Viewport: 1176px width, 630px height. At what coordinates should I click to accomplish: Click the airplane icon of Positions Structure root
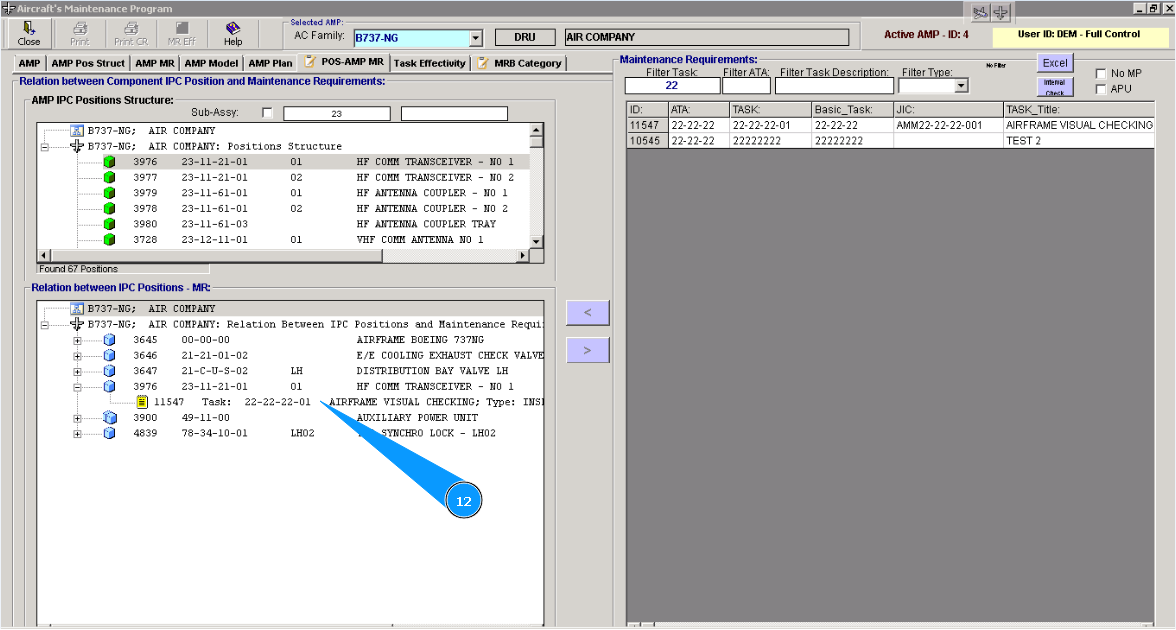click(76, 146)
